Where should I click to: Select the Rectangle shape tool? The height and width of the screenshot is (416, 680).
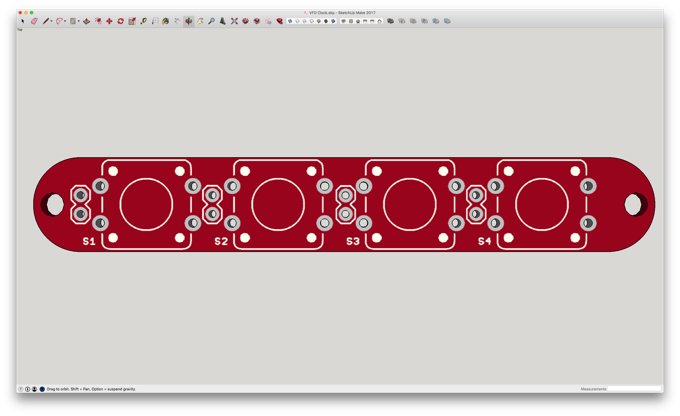click(73, 21)
